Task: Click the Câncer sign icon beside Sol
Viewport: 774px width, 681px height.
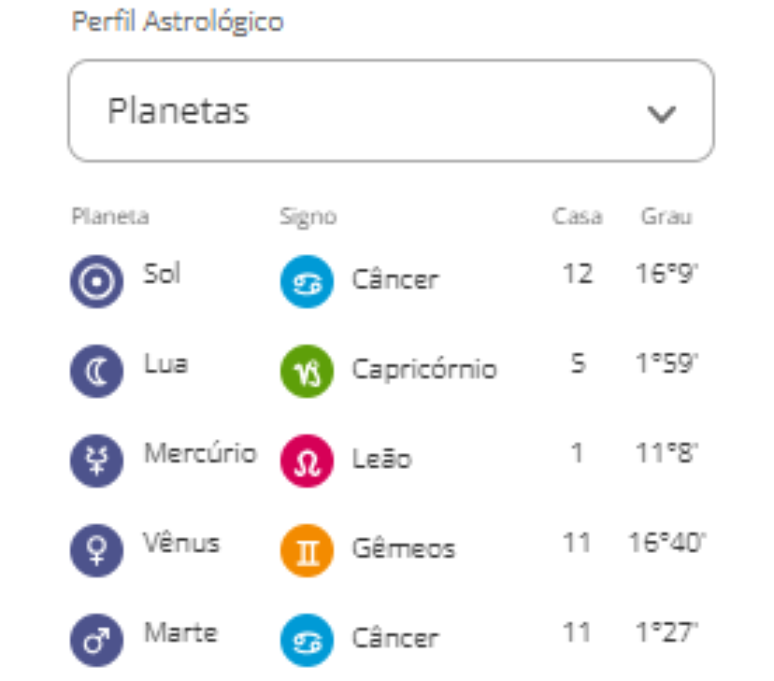Action: 305,281
